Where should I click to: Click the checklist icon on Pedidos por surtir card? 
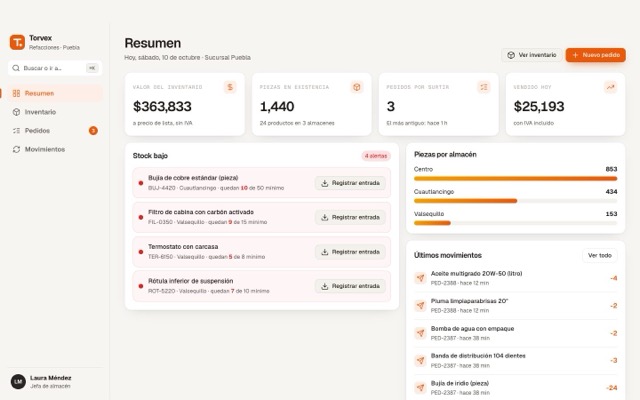(484, 87)
